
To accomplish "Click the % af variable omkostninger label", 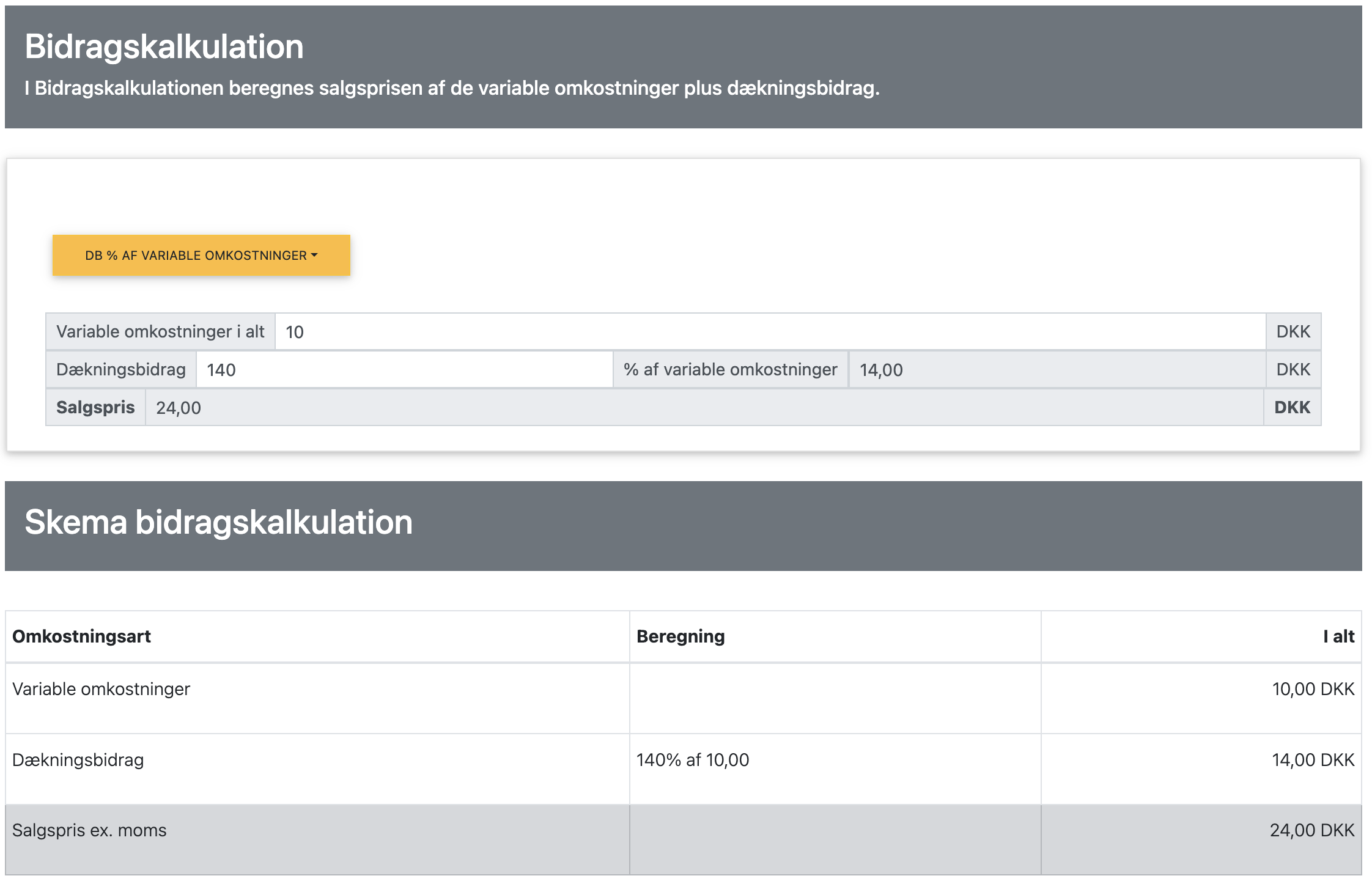I will 731,370.
